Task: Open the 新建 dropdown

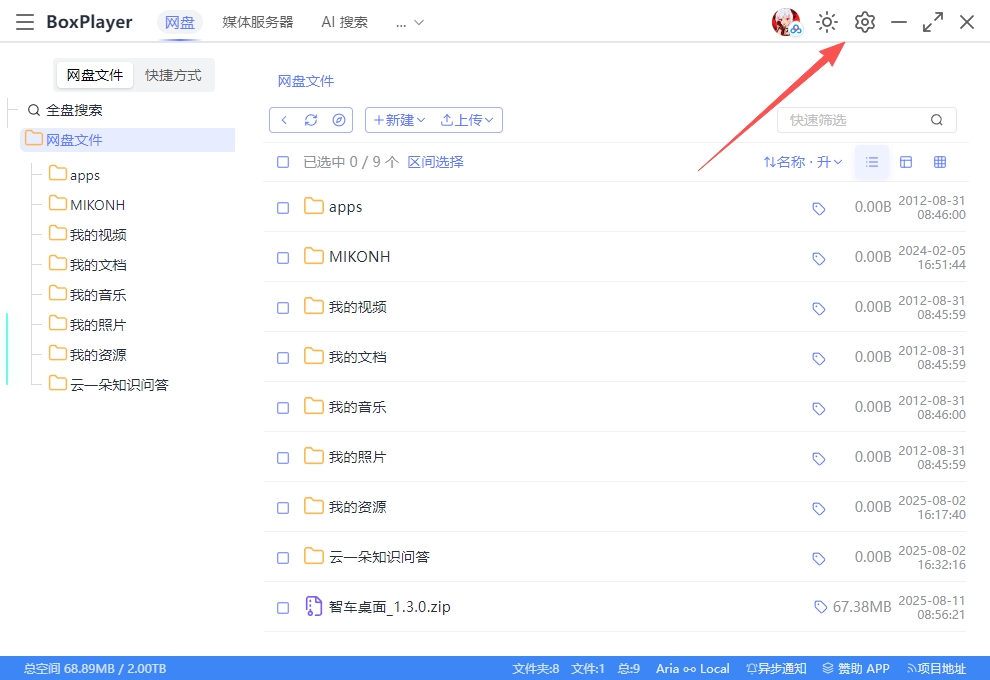Action: click(400, 120)
